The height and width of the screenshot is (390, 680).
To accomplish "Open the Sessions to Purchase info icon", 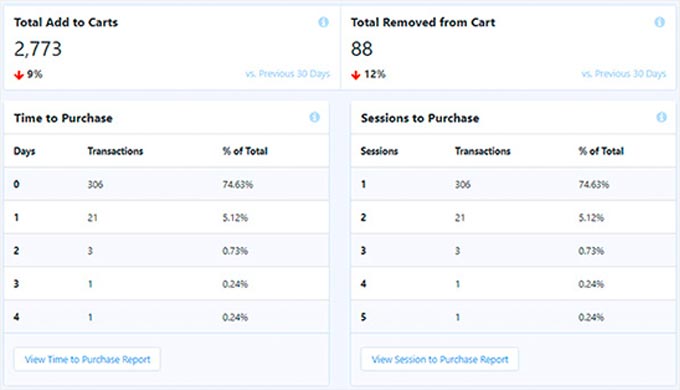I will click(661, 117).
